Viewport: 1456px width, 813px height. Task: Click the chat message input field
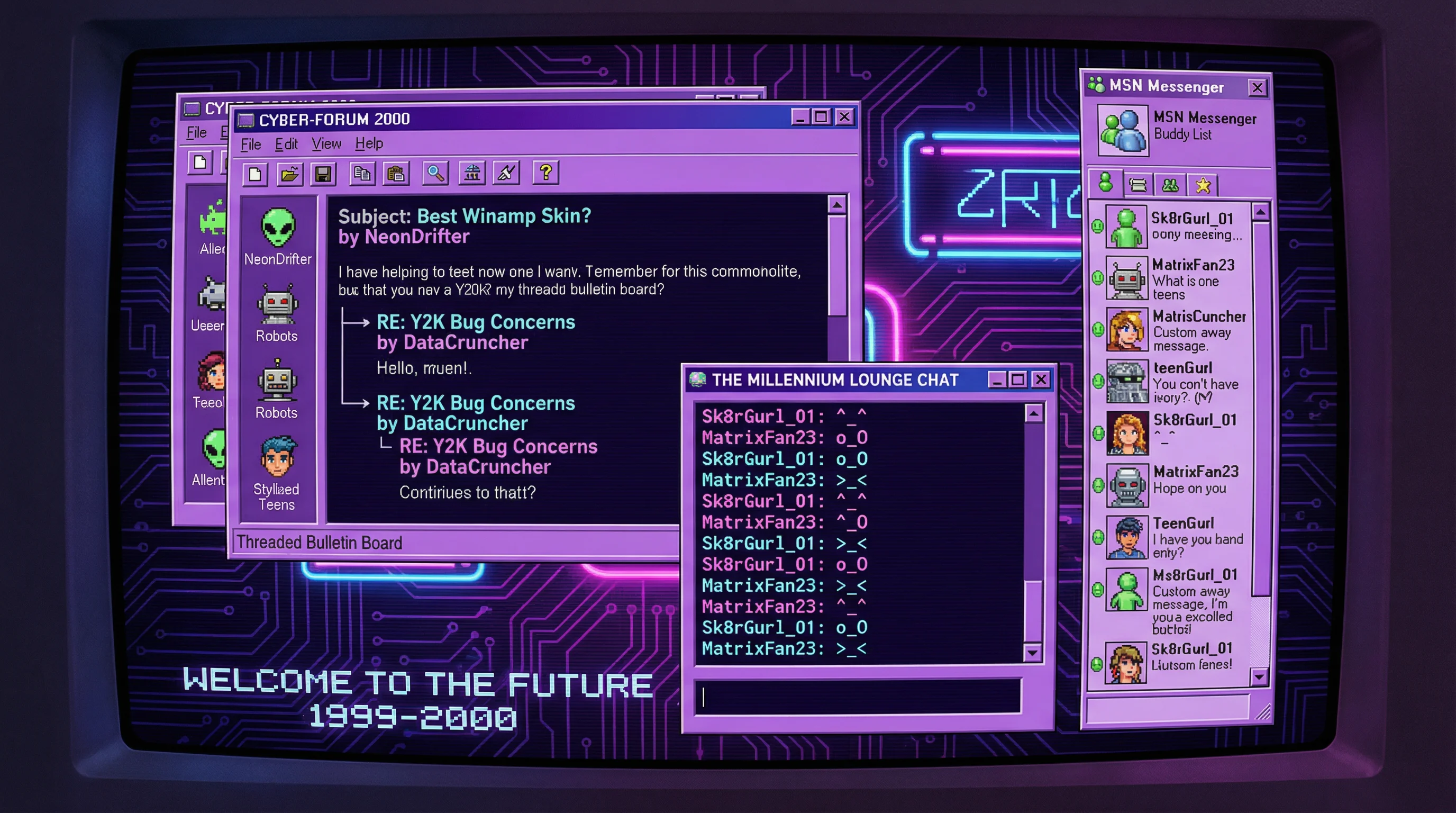click(857, 697)
